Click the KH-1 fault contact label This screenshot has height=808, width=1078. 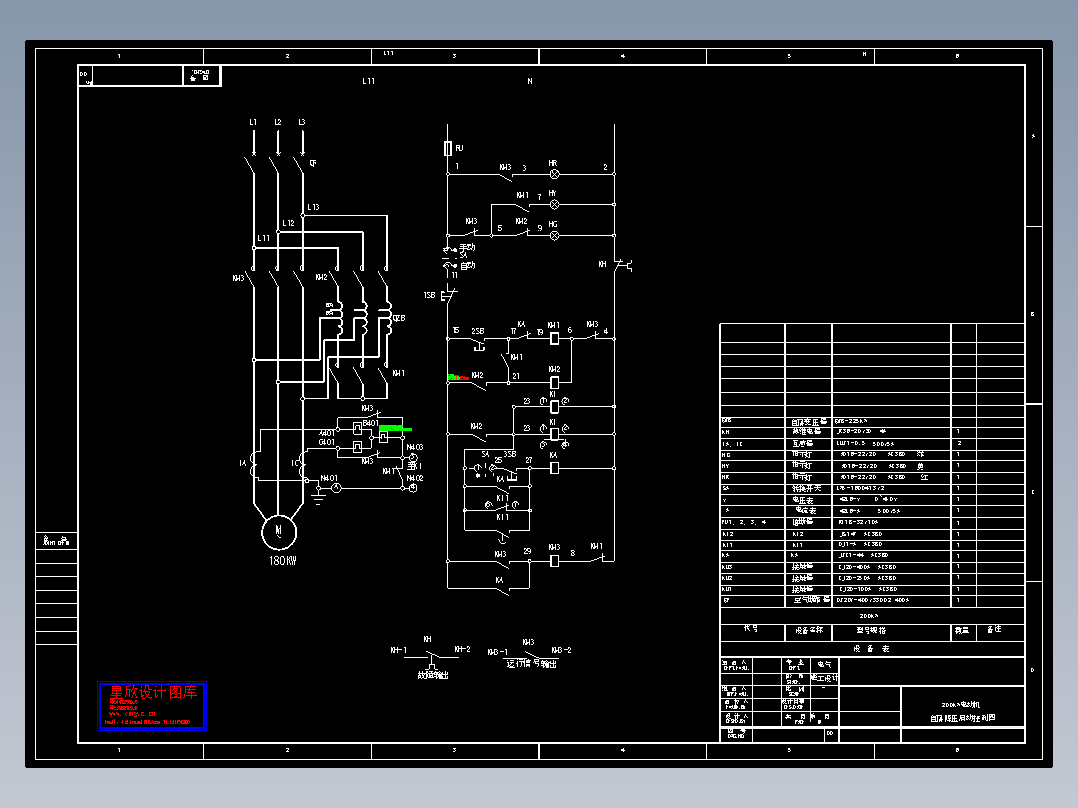399,650
